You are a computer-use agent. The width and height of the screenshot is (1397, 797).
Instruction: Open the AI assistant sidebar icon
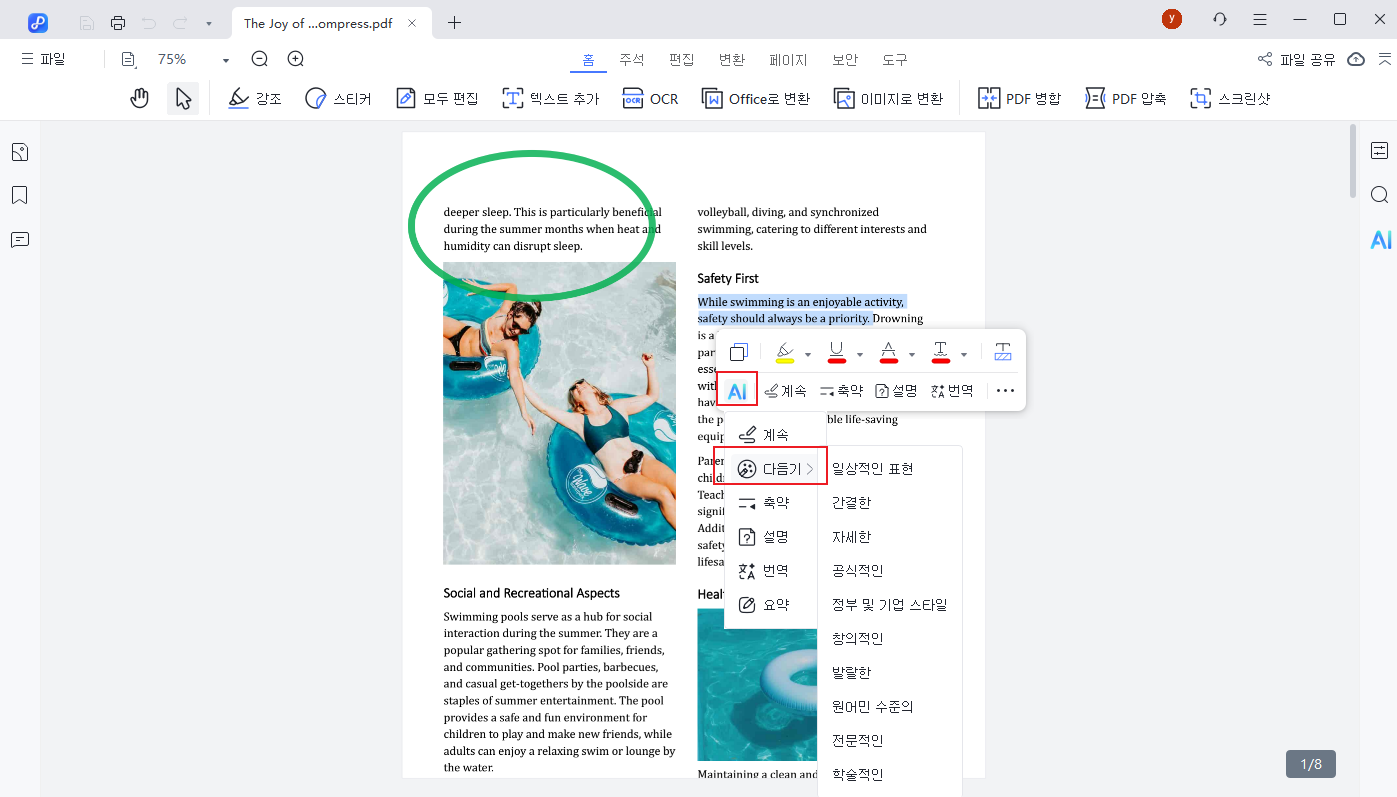1380,240
